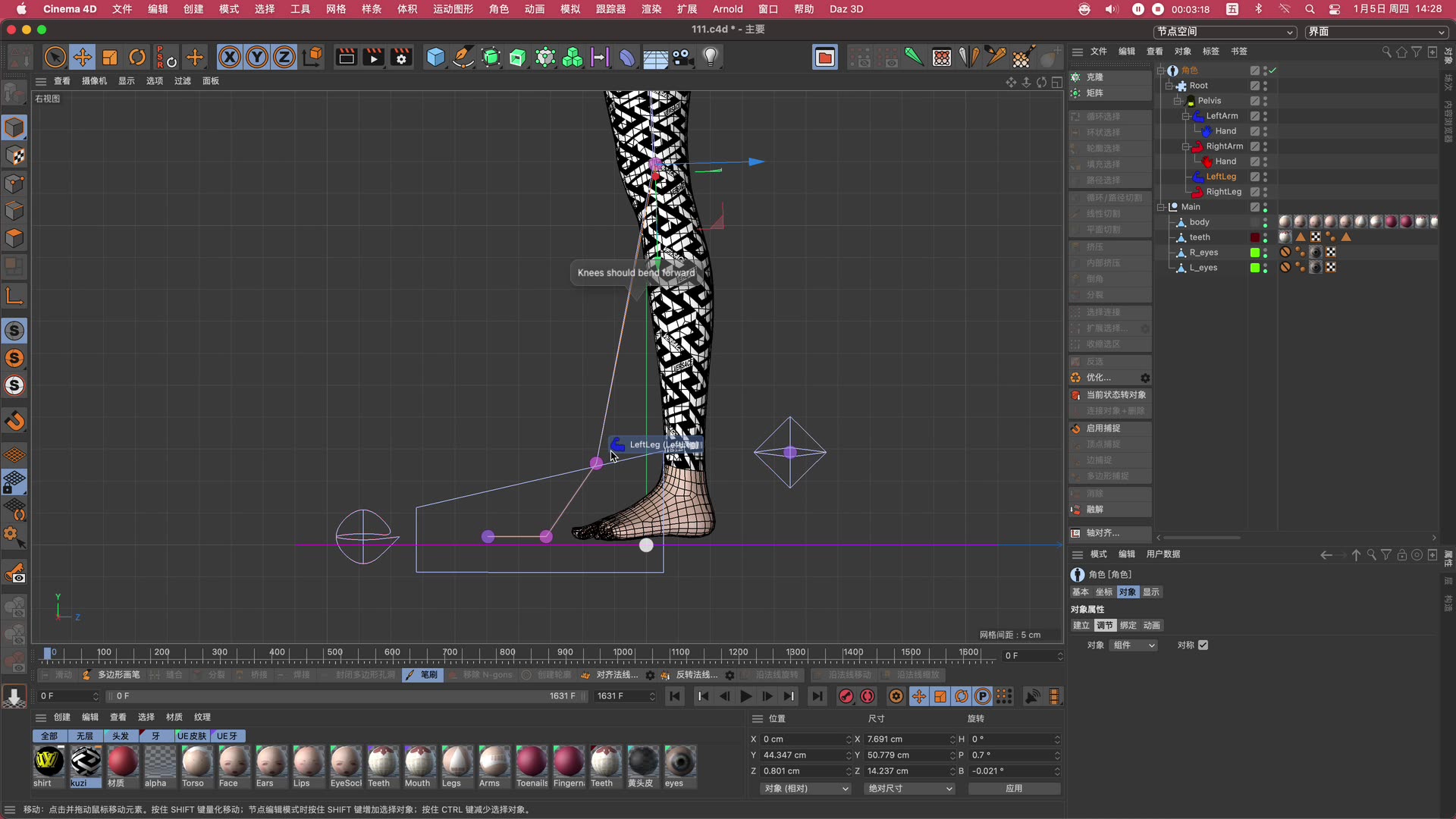This screenshot has height=819, width=1456.
Task: Toggle X-axis lock in the toolbar
Action: (x=229, y=57)
